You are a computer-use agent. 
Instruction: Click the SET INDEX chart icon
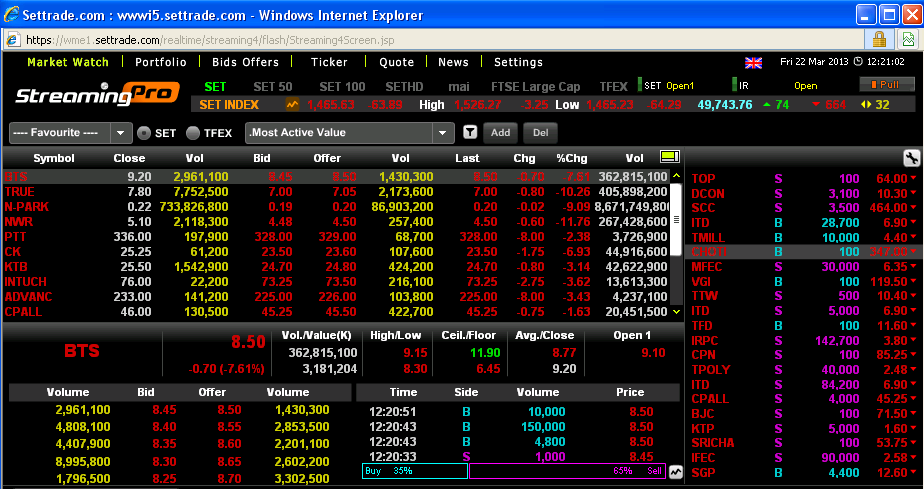(x=292, y=105)
